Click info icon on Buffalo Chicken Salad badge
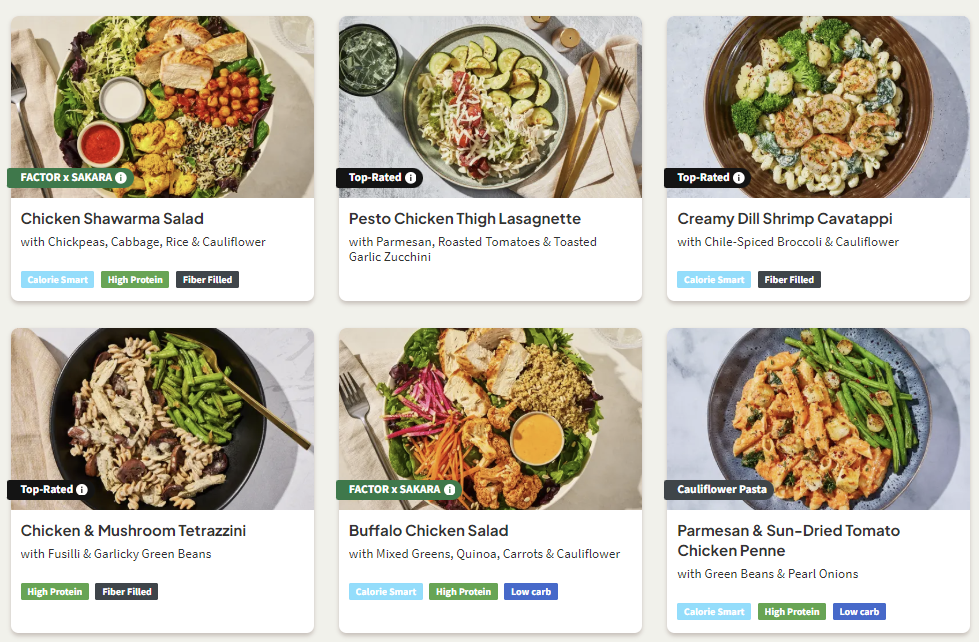This screenshot has height=642, width=979. pyautogui.click(x=449, y=490)
